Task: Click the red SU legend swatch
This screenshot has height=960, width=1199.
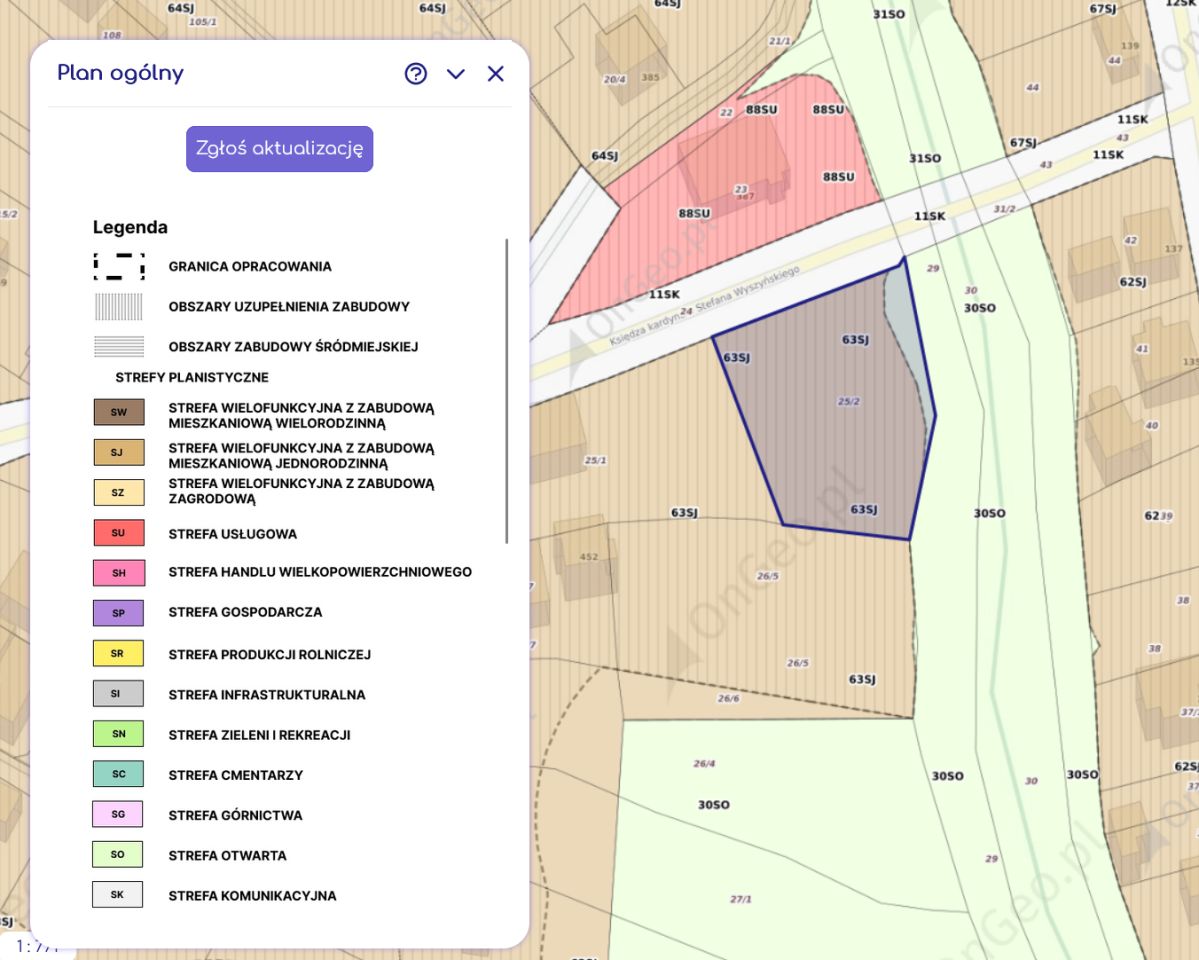Action: click(x=119, y=532)
